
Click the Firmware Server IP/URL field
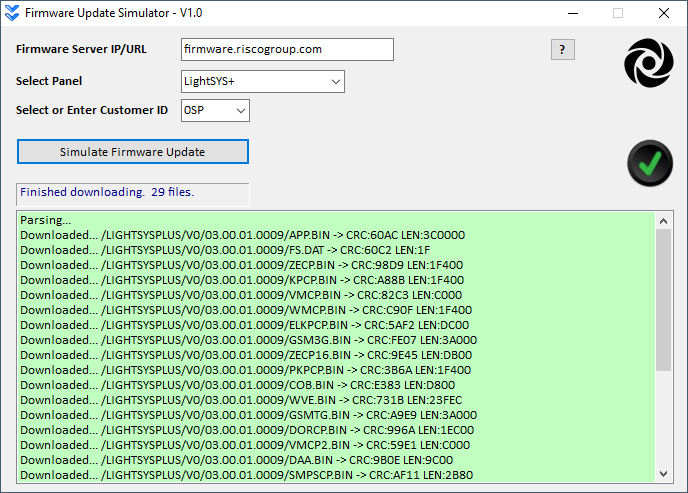287,50
